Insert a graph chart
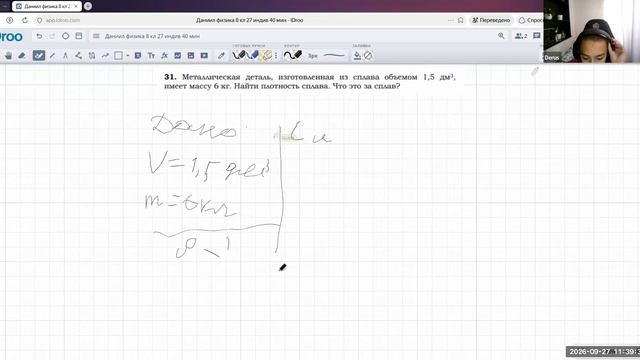The height and width of the screenshot is (360, 640). point(178,56)
